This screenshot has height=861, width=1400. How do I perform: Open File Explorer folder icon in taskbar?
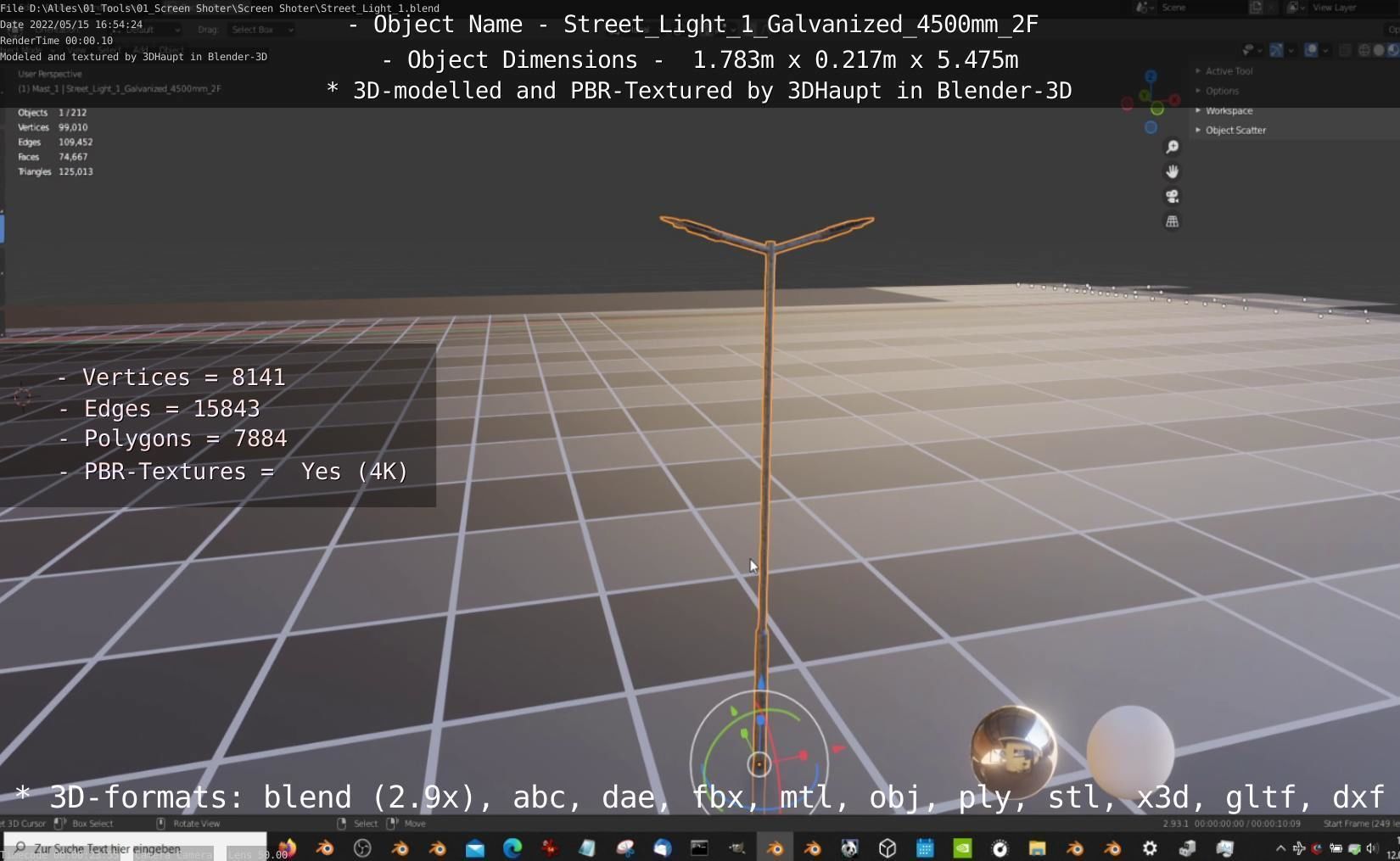pyautogui.click(x=1037, y=847)
